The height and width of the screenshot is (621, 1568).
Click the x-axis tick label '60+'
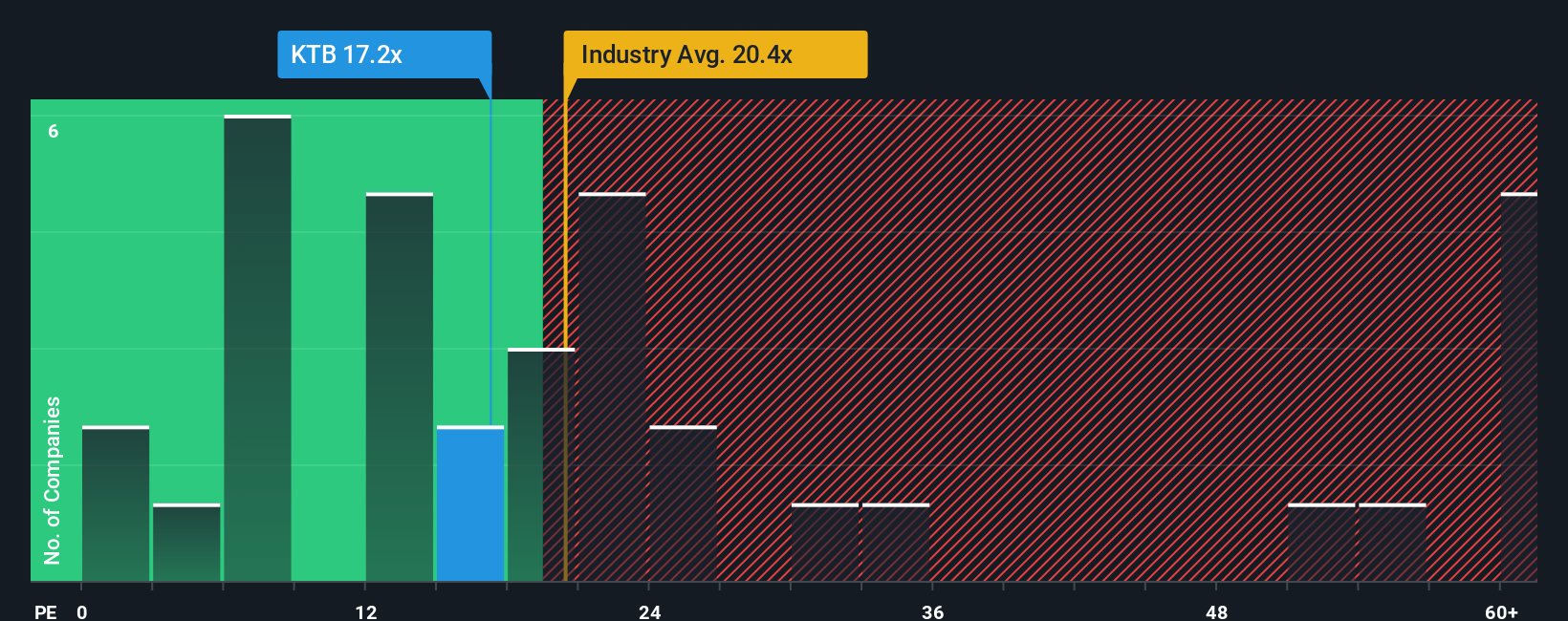tap(1502, 611)
